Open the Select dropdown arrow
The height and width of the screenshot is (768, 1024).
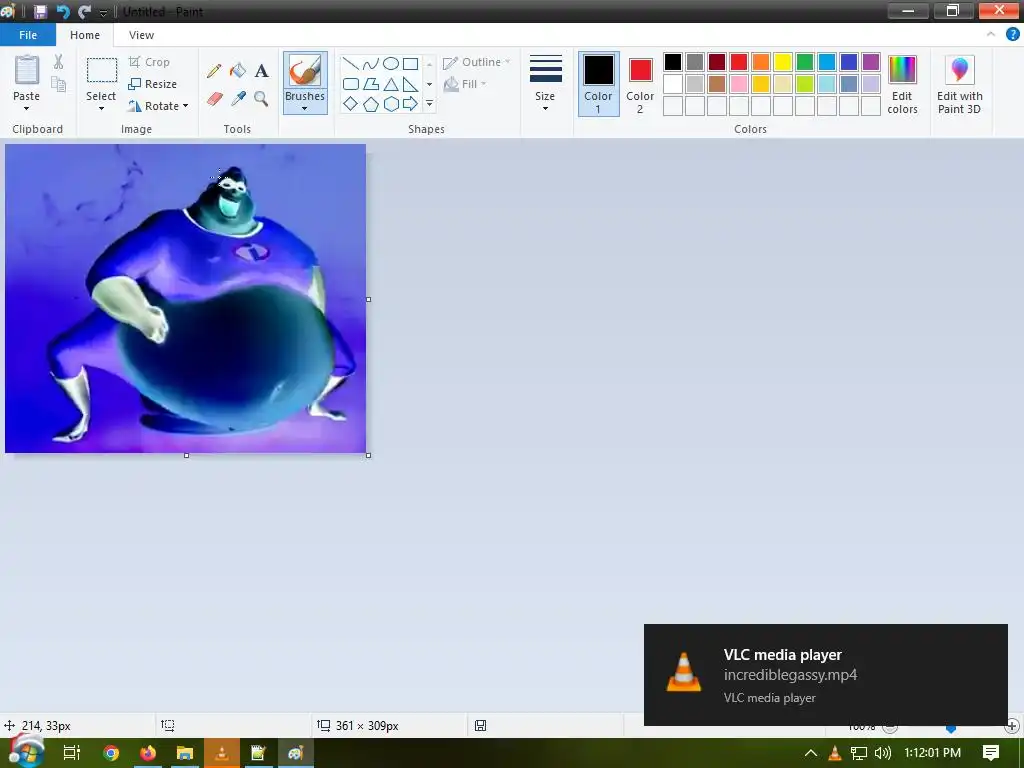pyautogui.click(x=101, y=108)
